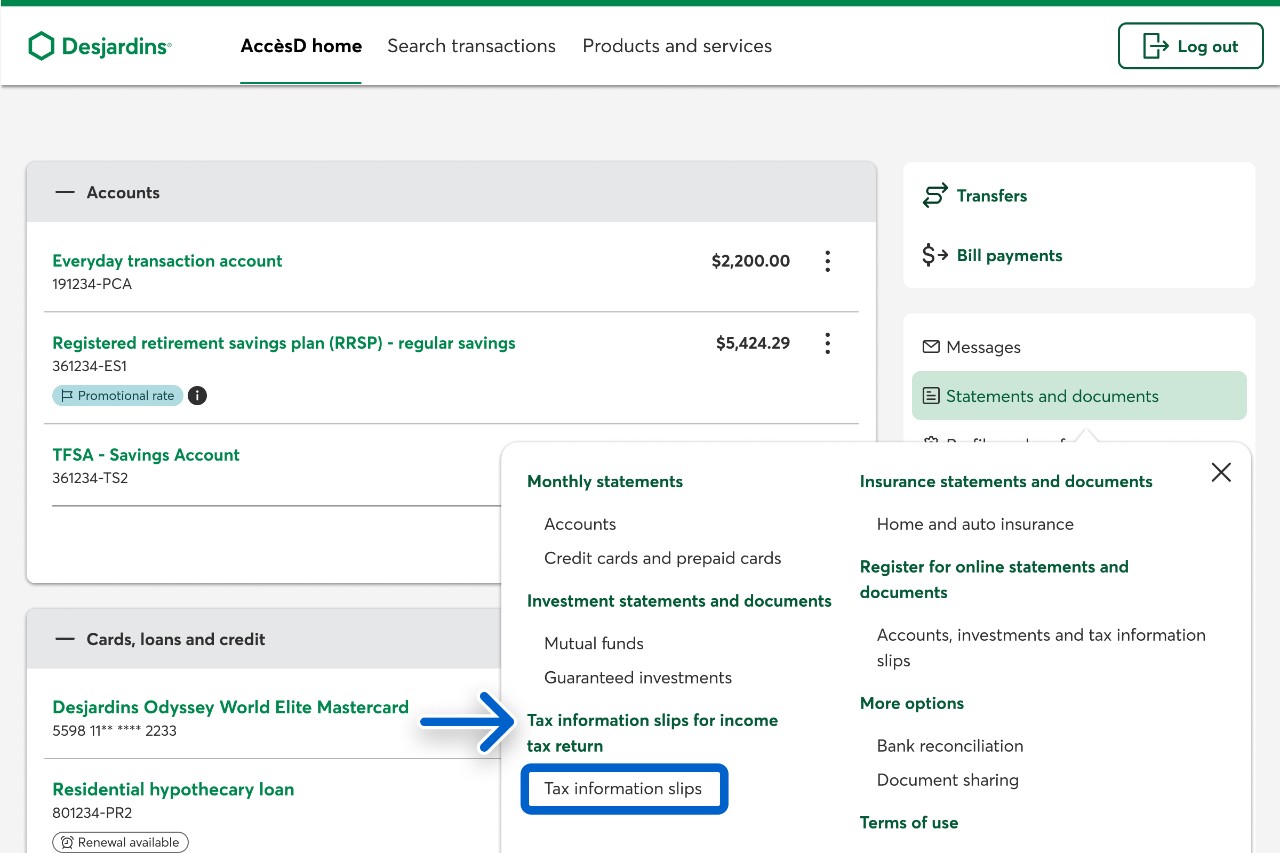Screen dimensions: 1280x853
Task: Click the promotional rate info icon
Action: (198, 396)
